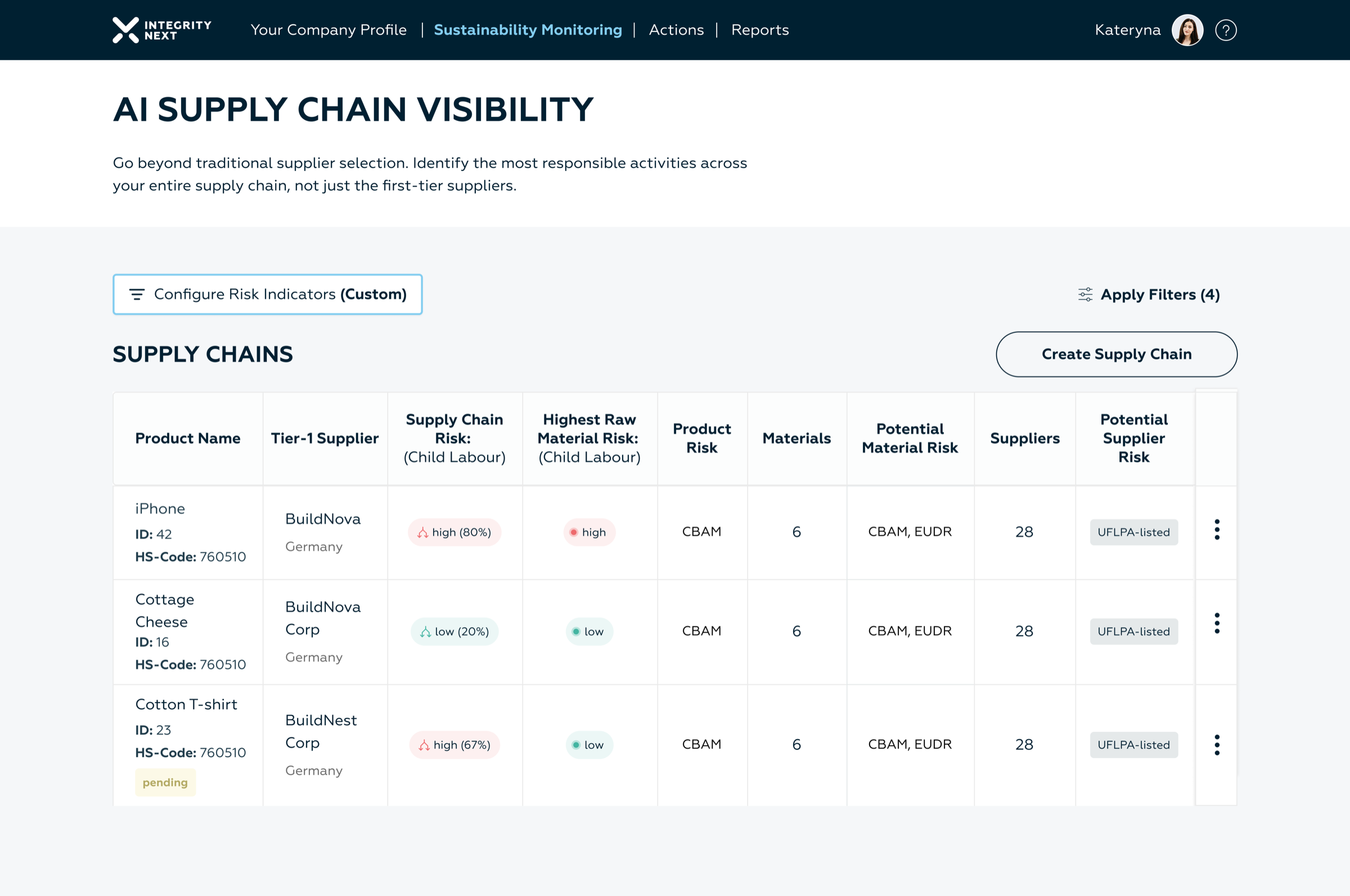Click the IntegrityNext logo
The width and height of the screenshot is (1350, 896).
(x=161, y=30)
